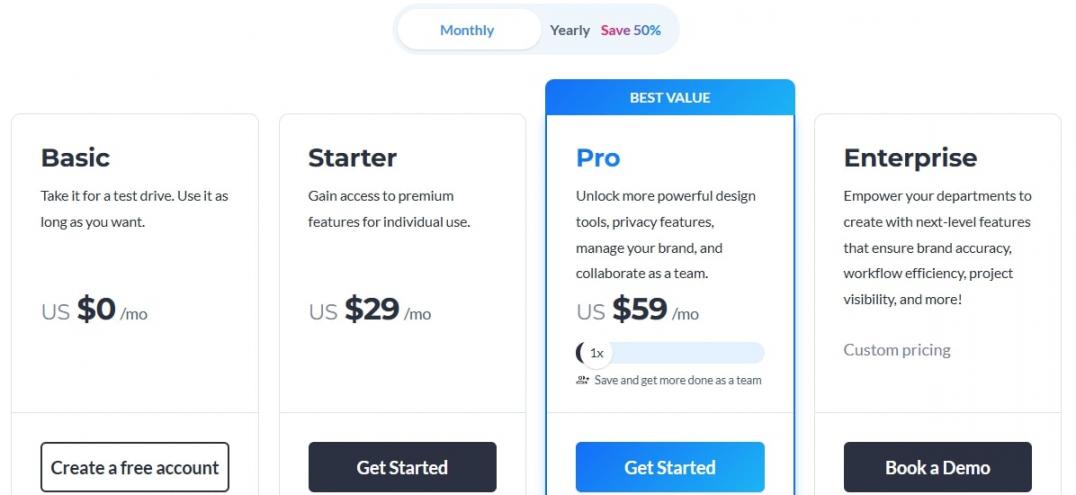Click Create a free account button

[135, 467]
